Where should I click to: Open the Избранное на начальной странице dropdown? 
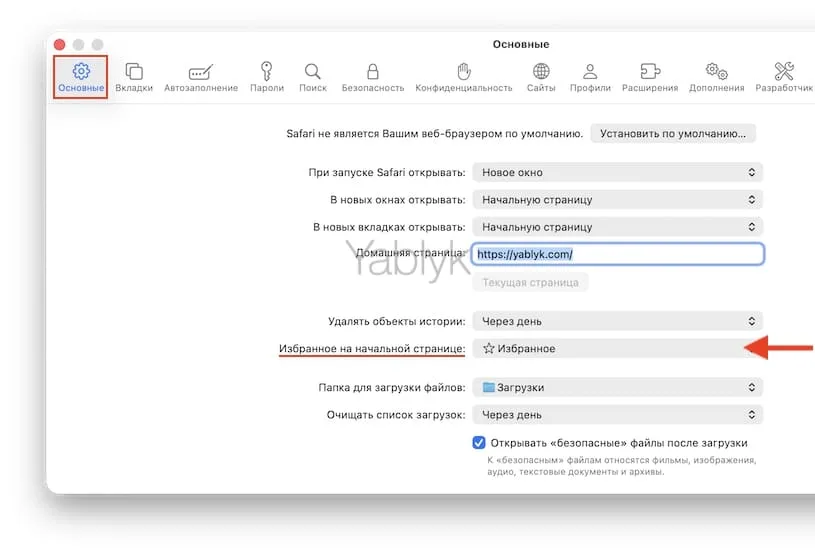617,349
